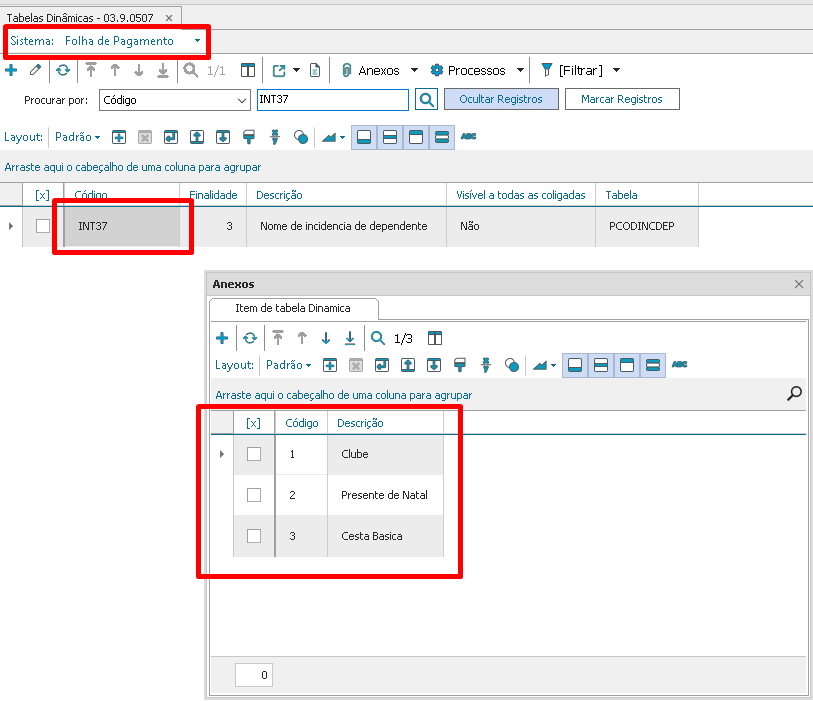Image resolution: width=813 pixels, height=701 pixels.
Task: Click the edit pencil icon in main toolbar
Action: (35, 70)
